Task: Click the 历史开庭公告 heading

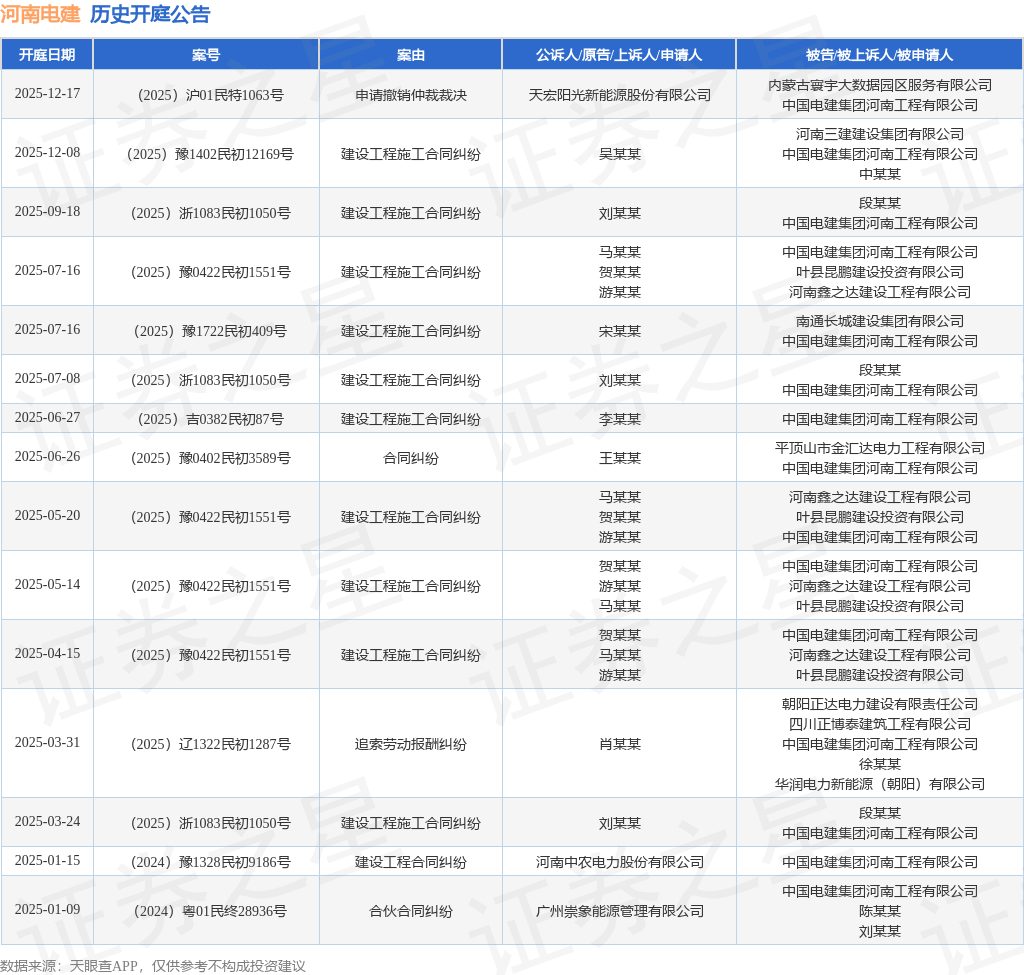Action: click(x=150, y=14)
